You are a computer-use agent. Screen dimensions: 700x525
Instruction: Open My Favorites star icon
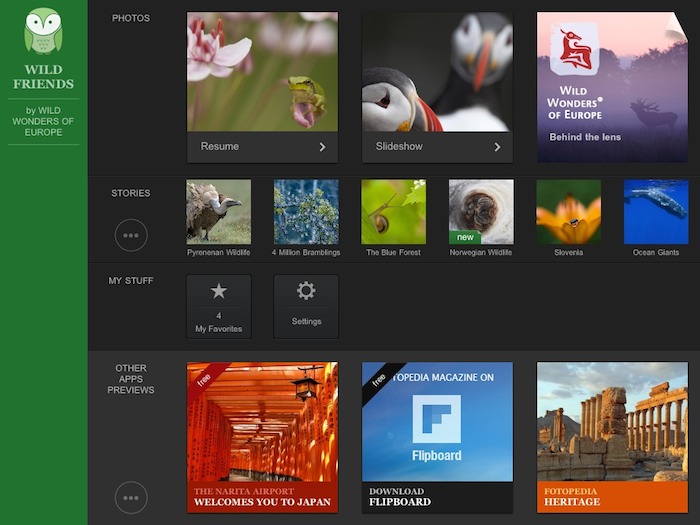tap(219, 291)
